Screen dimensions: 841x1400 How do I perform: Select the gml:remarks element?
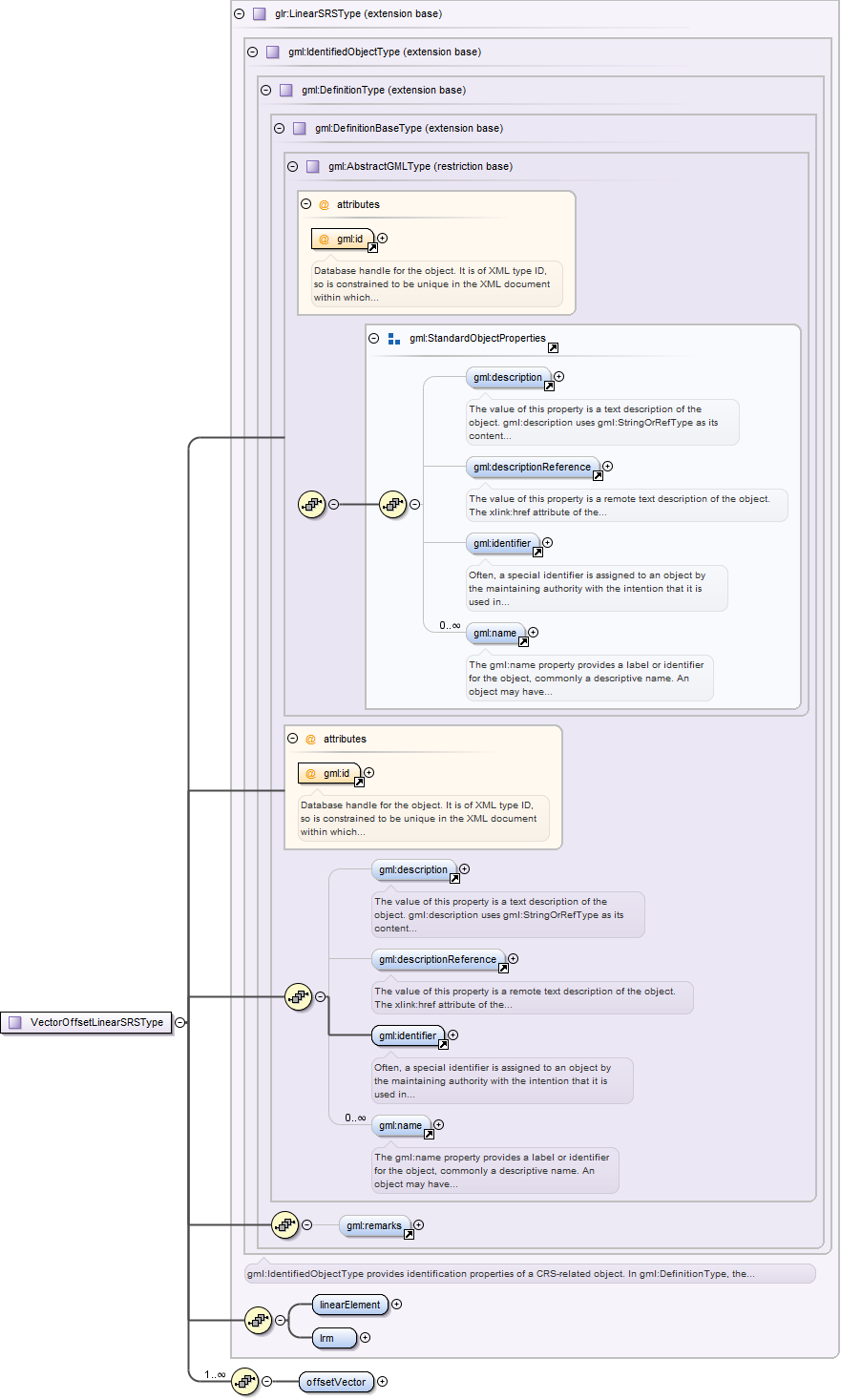click(x=373, y=1225)
